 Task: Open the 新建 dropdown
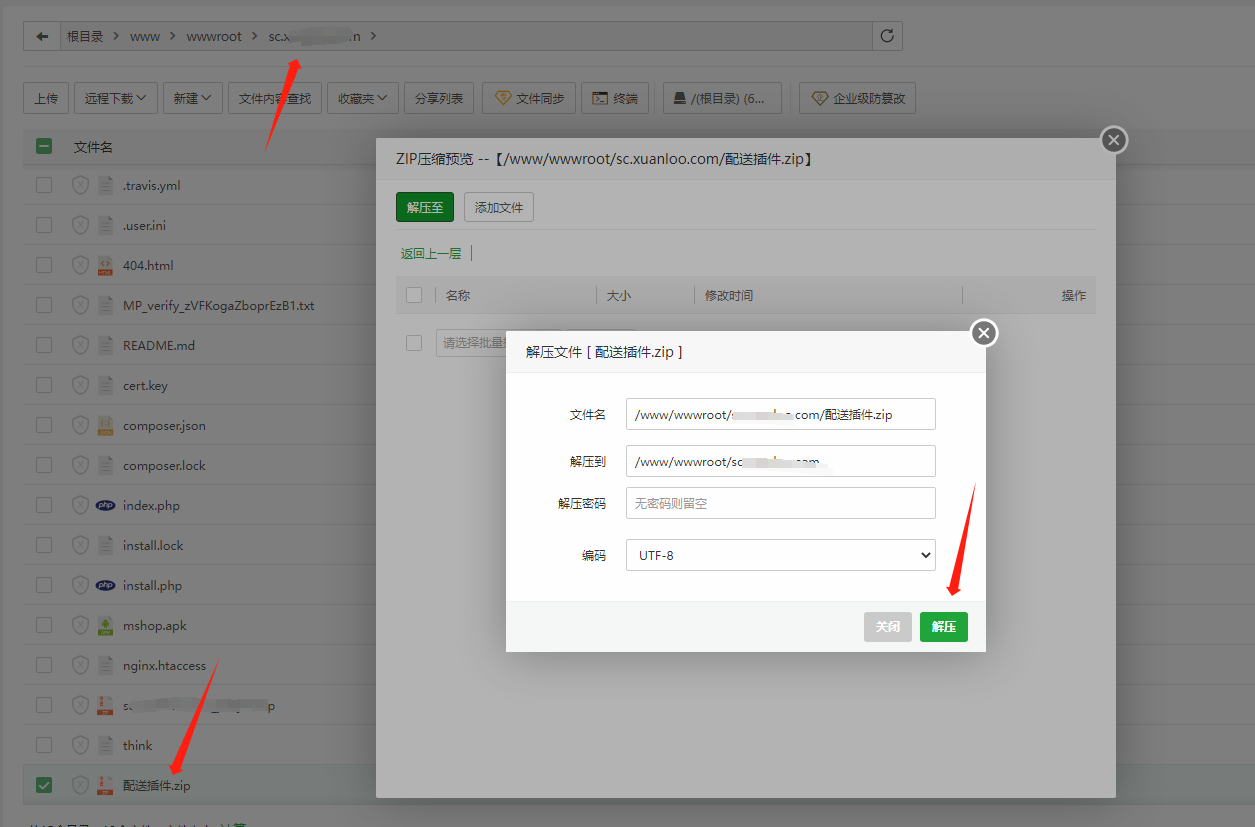pos(192,98)
